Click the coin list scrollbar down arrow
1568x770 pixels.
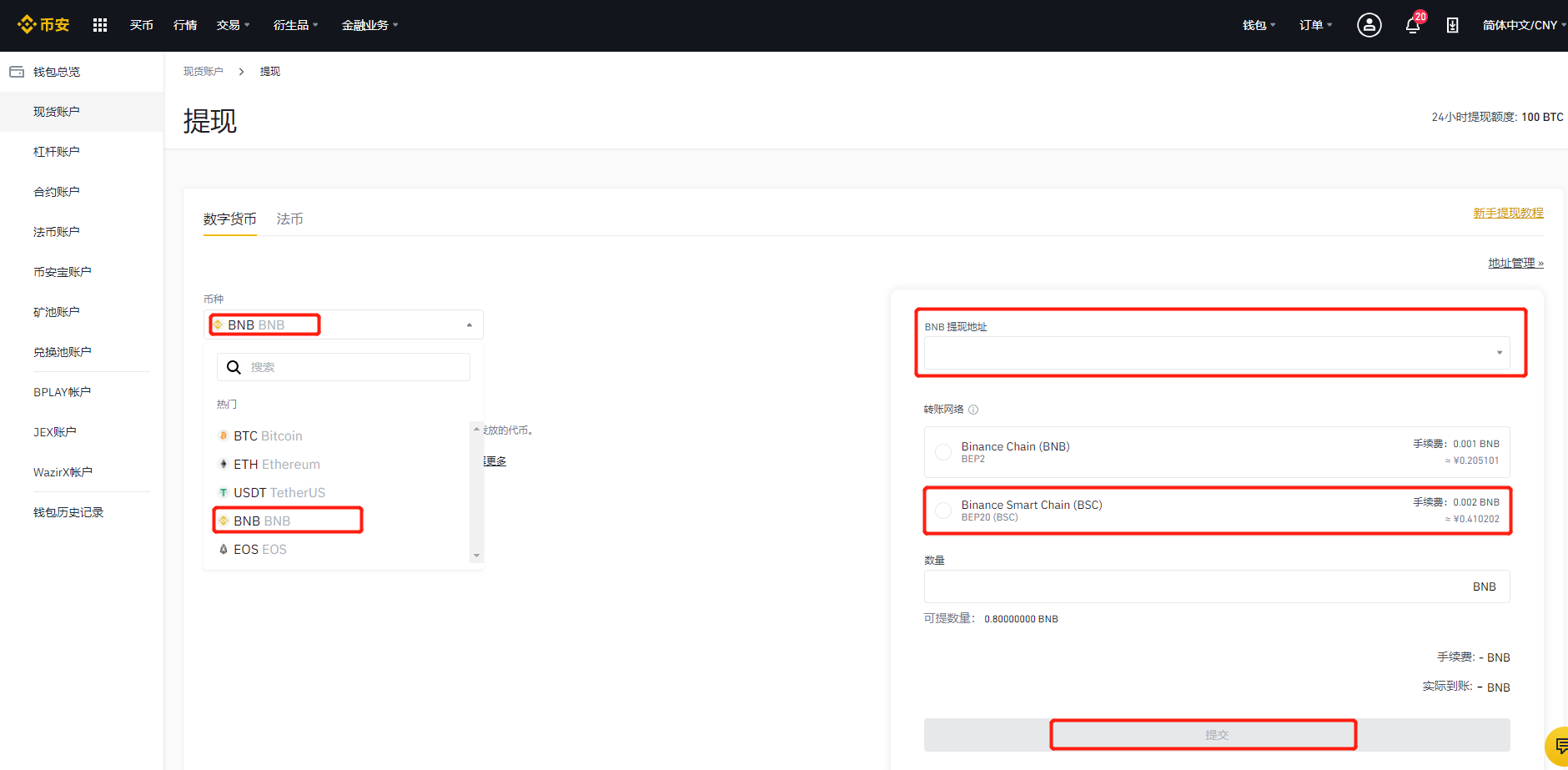(476, 556)
